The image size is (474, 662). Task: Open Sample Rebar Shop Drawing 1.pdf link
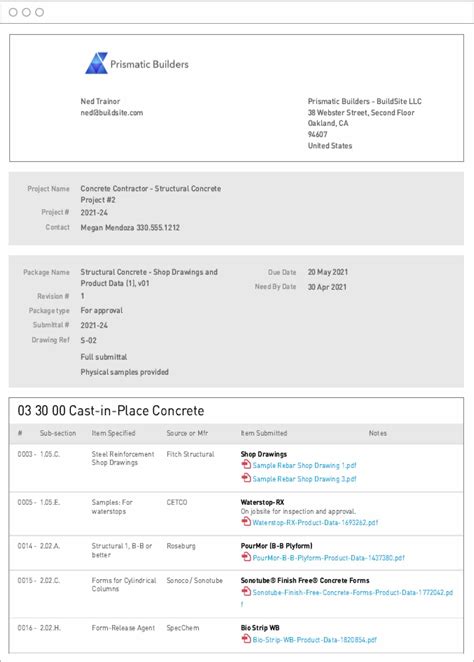click(304, 465)
